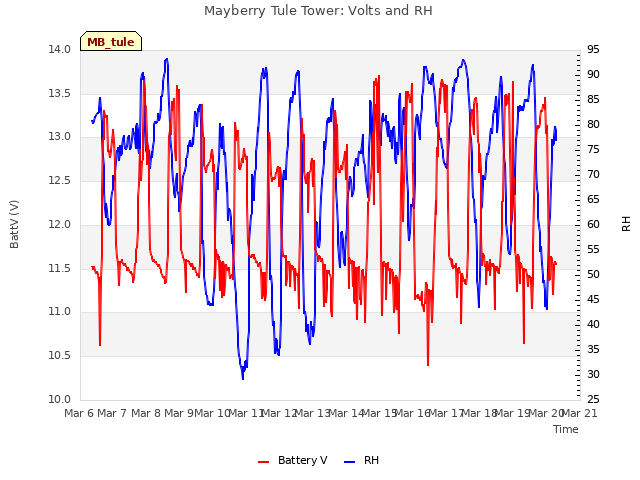The height and width of the screenshot is (480, 640).
Task: Click the 'Mar 18' date label
Action: tap(479, 413)
